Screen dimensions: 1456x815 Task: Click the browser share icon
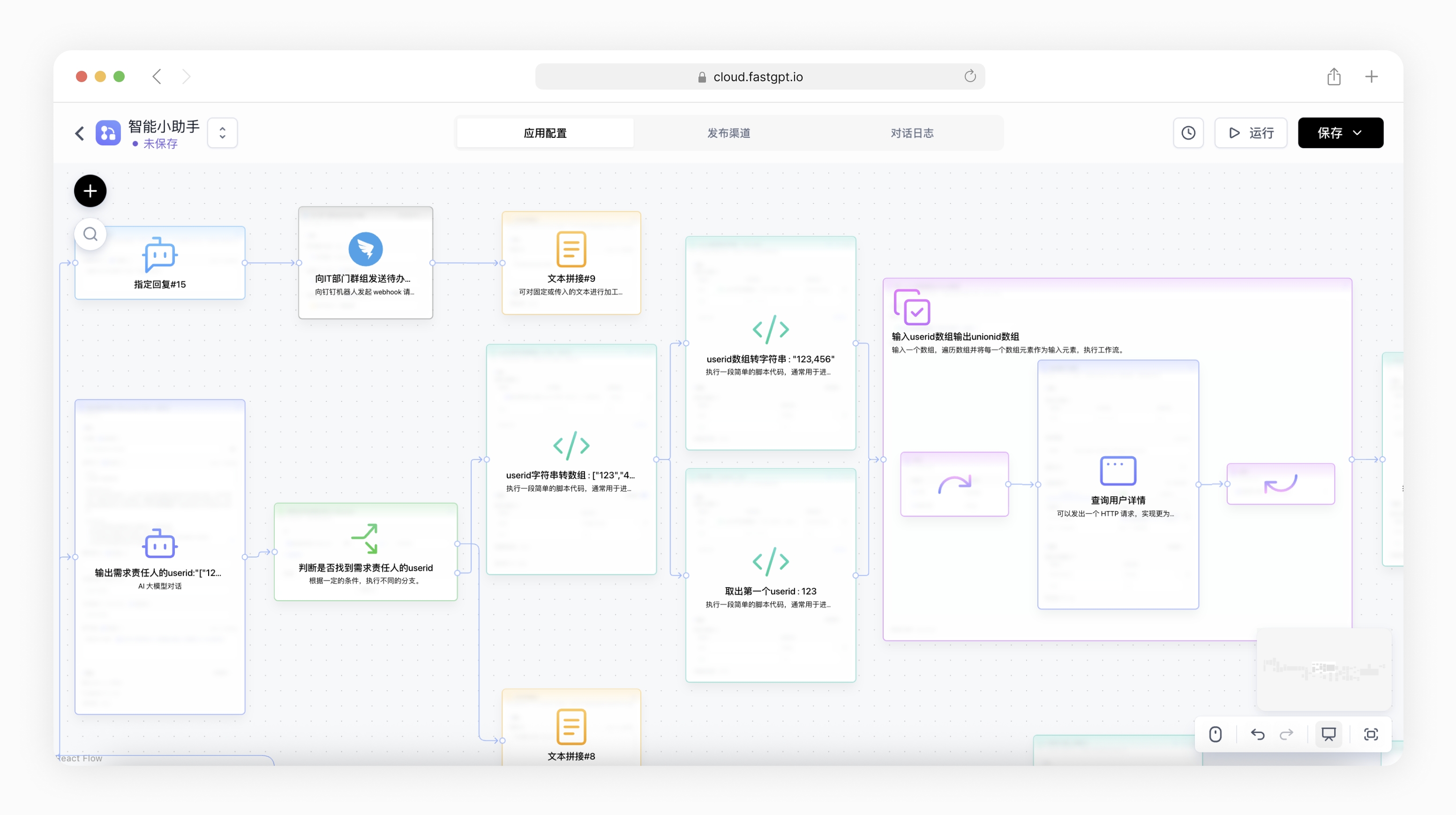click(1334, 76)
